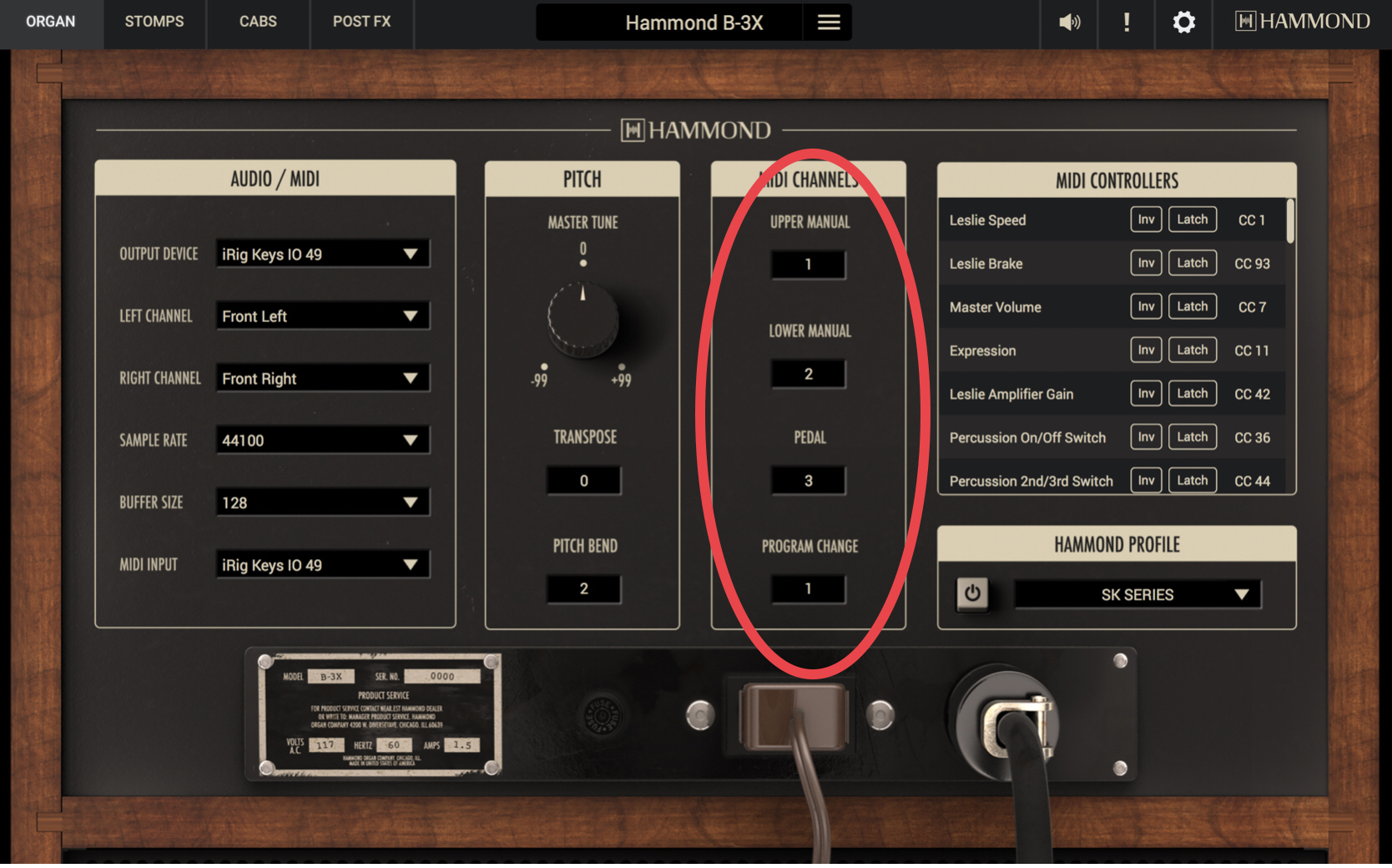Switch to the STOMPS tab
1392x868 pixels.
pyautogui.click(x=154, y=22)
